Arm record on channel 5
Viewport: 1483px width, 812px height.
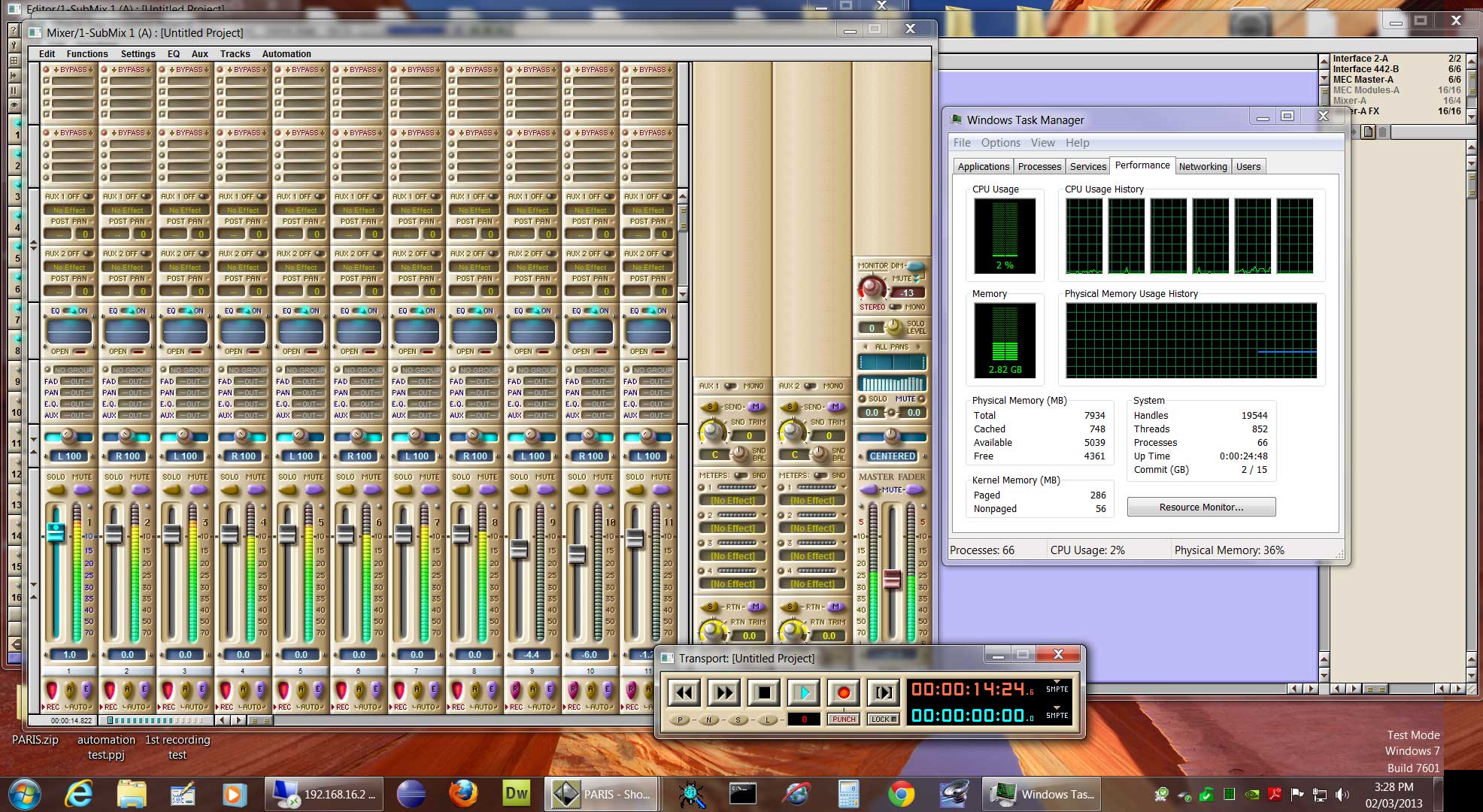tap(284, 689)
